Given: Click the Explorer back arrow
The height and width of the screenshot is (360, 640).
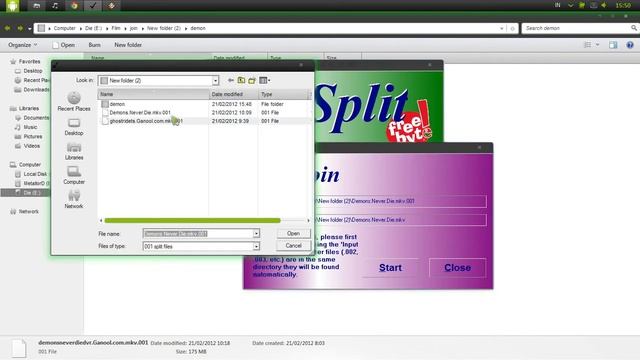Looking at the screenshot, I should click(7, 28).
